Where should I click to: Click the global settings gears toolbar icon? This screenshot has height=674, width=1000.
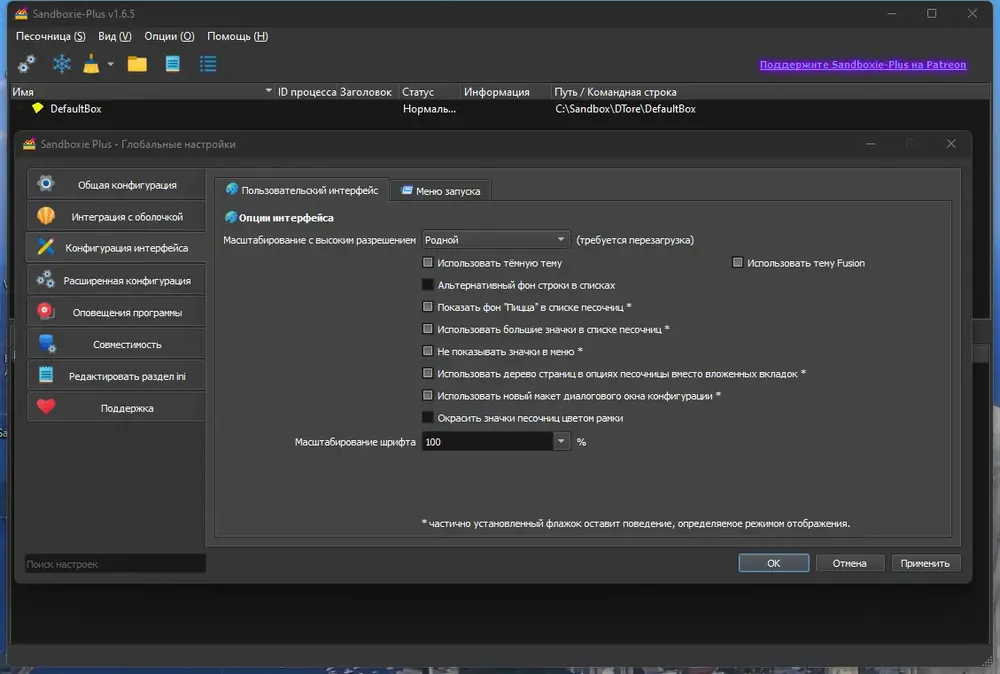click(27, 64)
